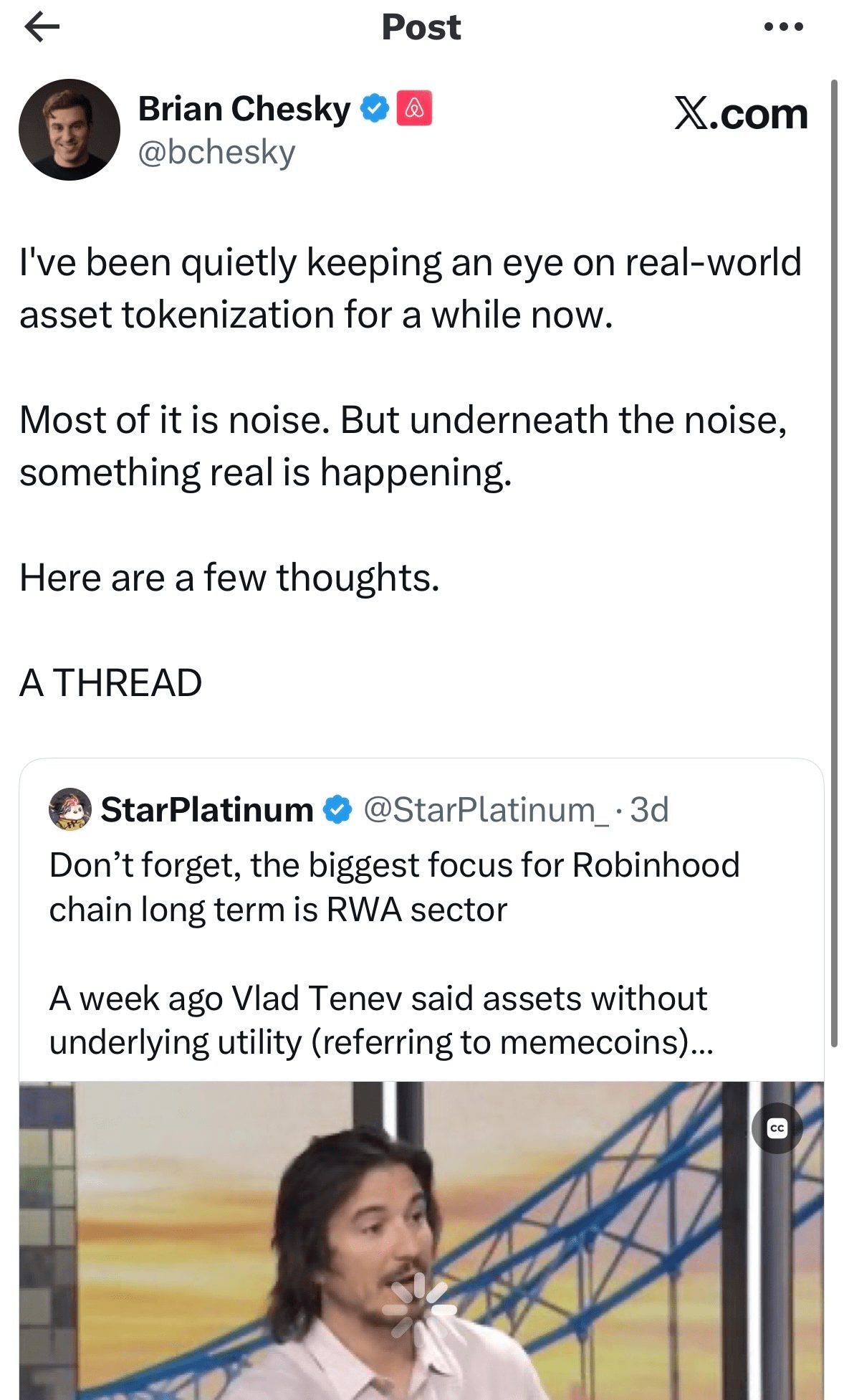Play the embedded video thumbnail
Screen dimensions: 844x1400
pyautogui.click(x=421, y=1240)
